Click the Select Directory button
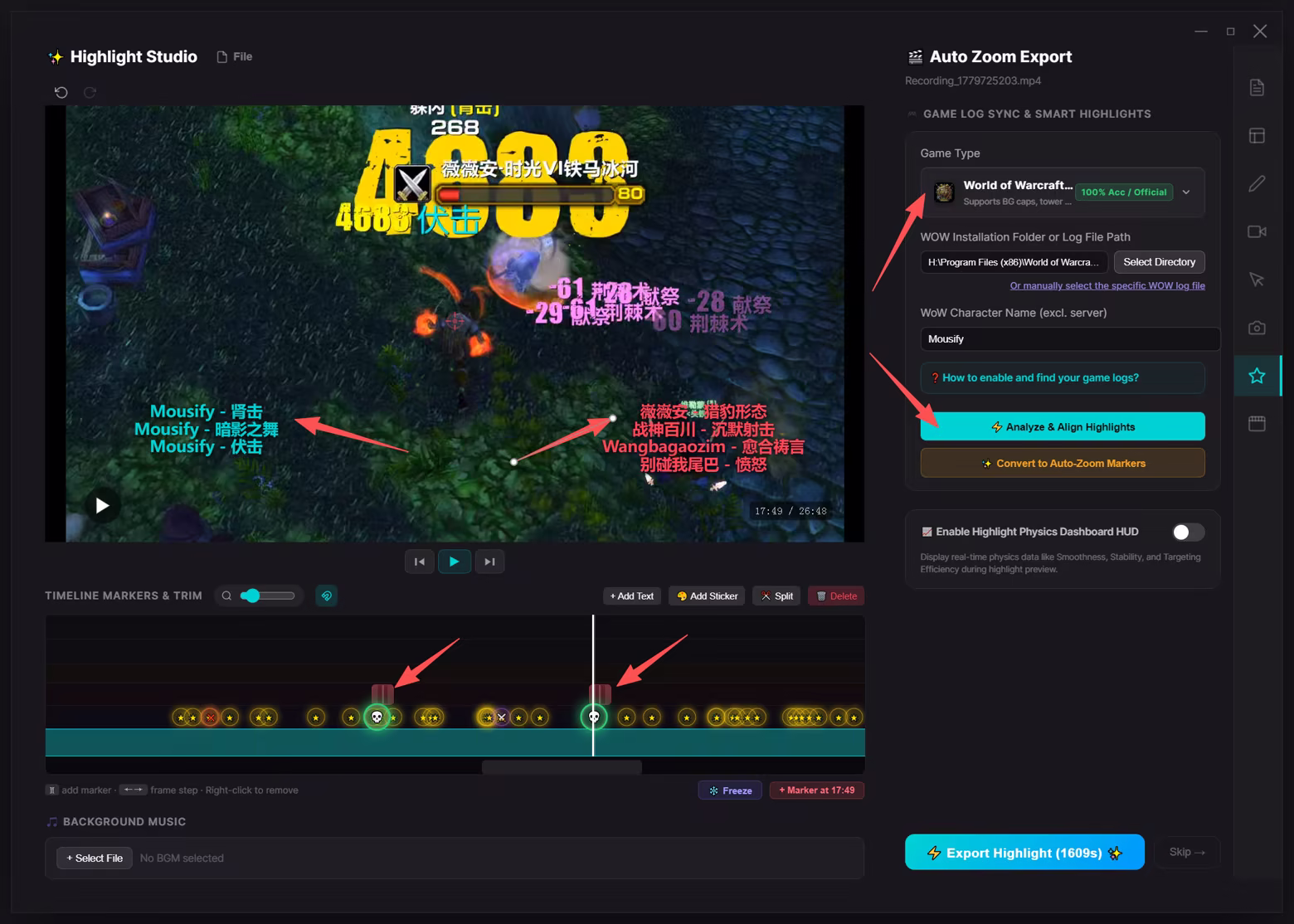The height and width of the screenshot is (924, 1294). pyautogui.click(x=1159, y=262)
